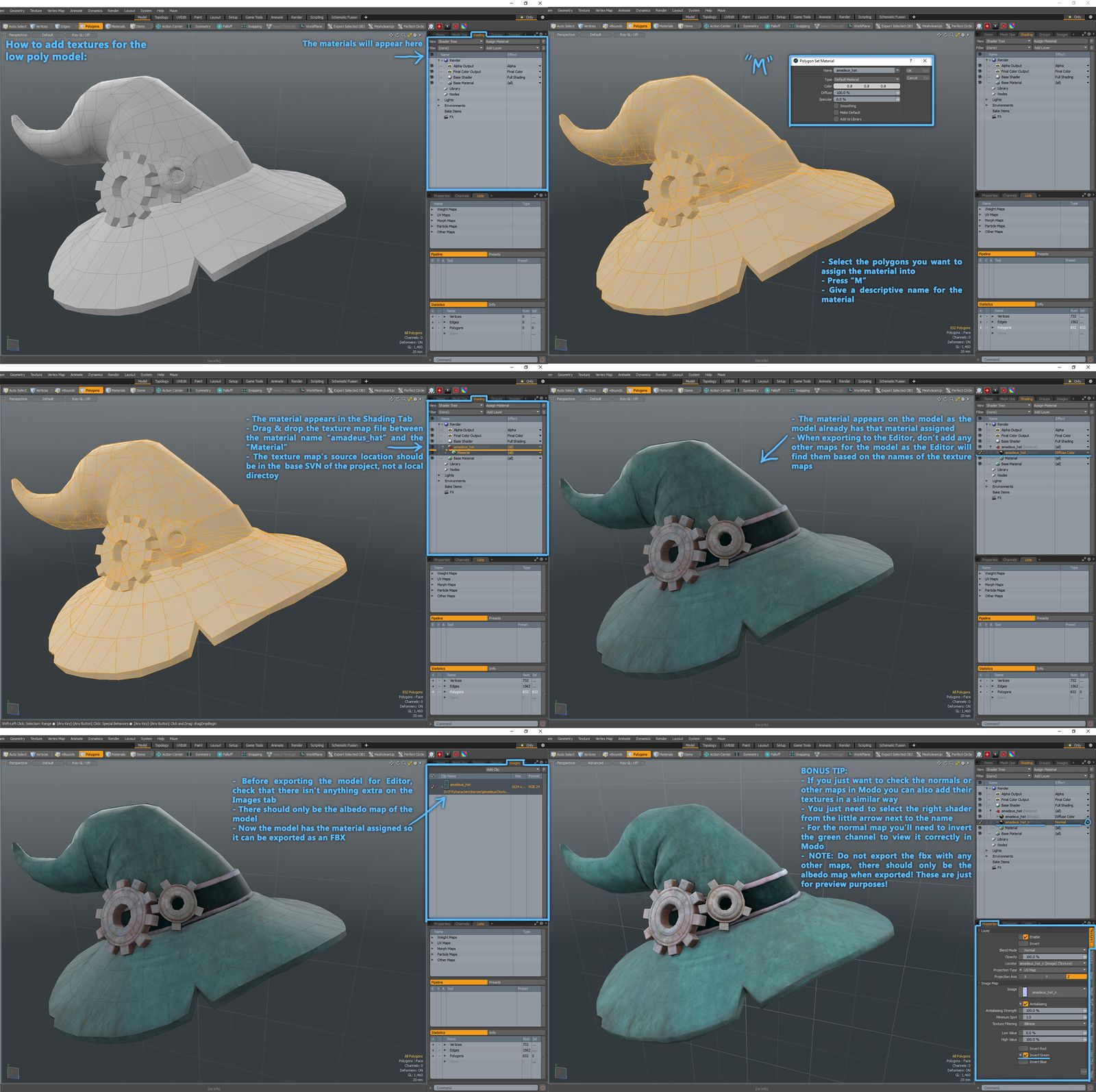Image resolution: width=1096 pixels, height=1092 pixels.
Task: Adjust Diffuse 100.0 % slider in Polygon Set Material dialog
Action: 867,92
